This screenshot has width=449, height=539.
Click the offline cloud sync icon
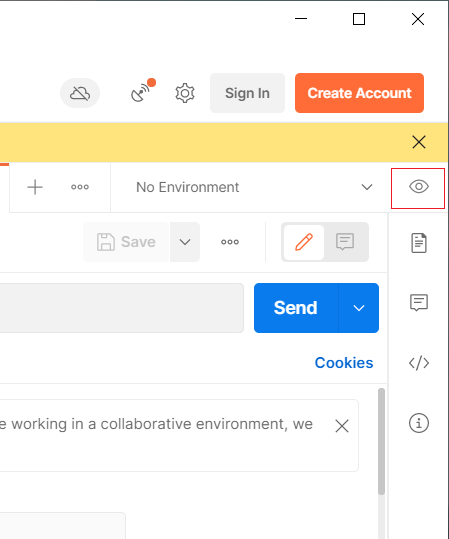(x=80, y=93)
